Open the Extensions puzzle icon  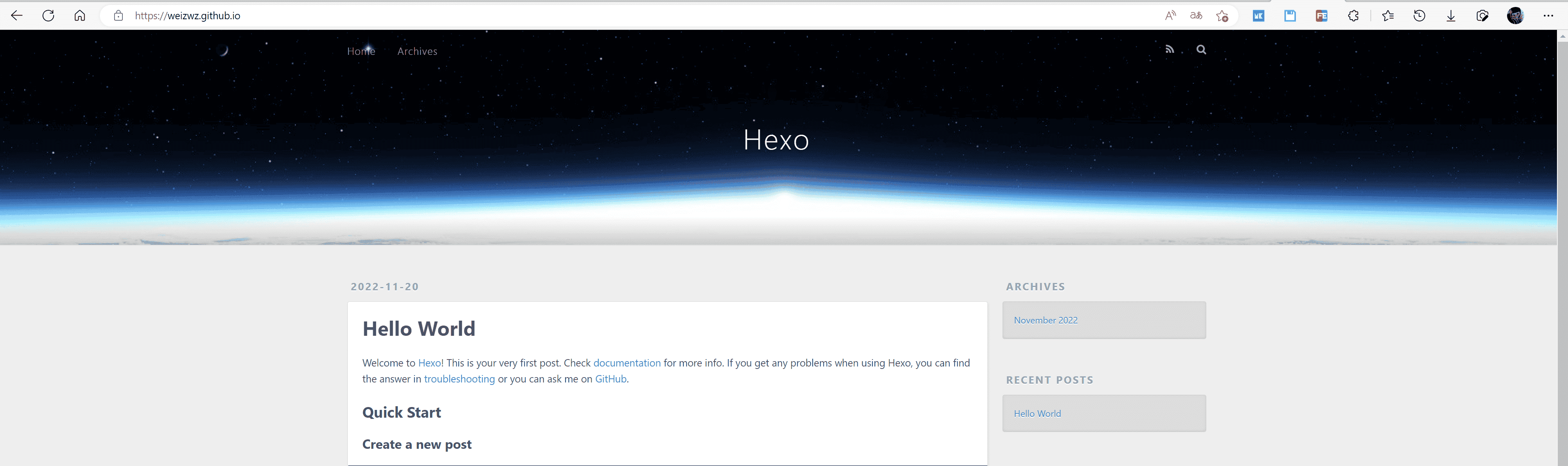(1353, 16)
